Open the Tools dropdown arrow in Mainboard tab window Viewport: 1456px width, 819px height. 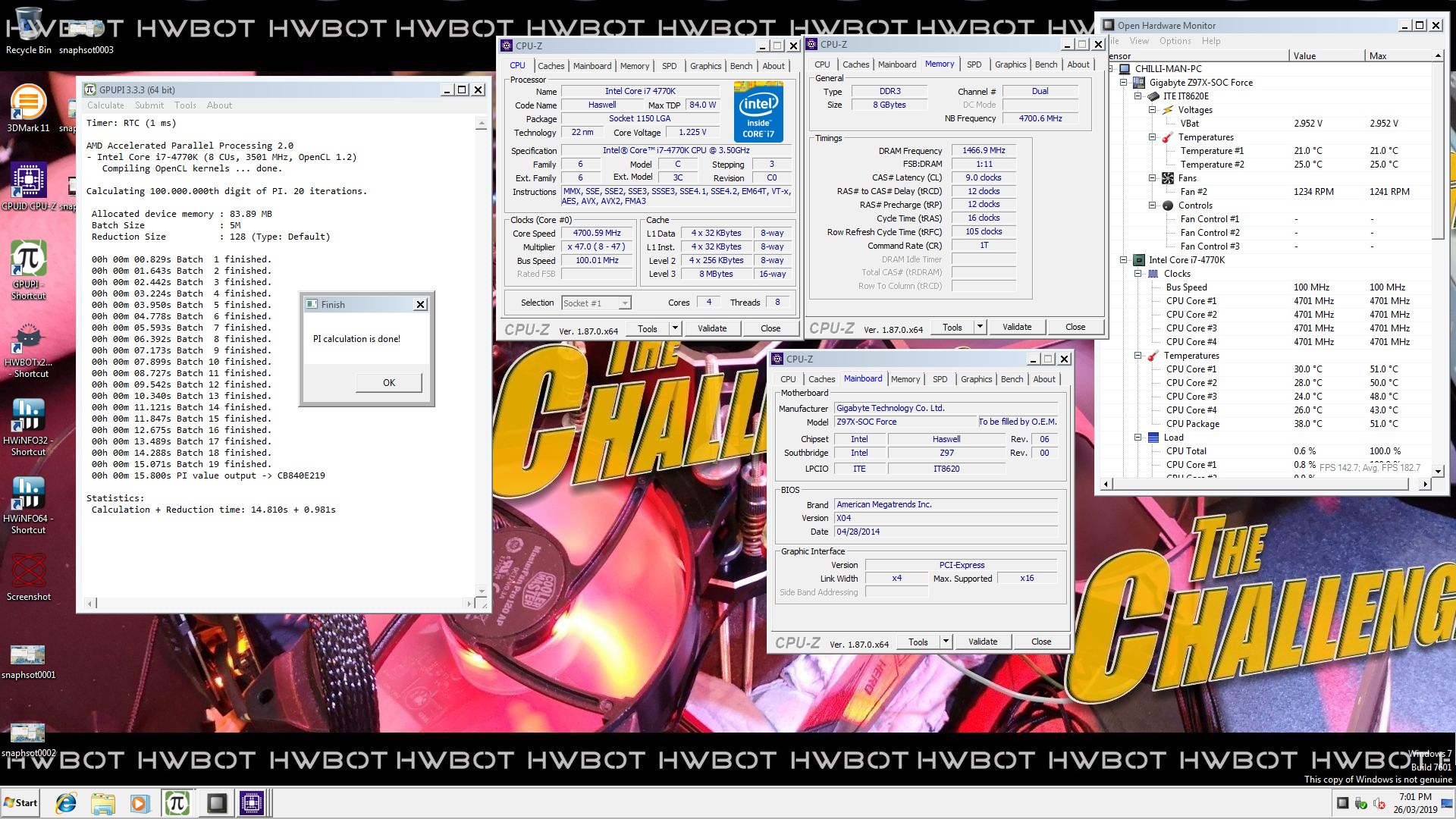coord(946,642)
